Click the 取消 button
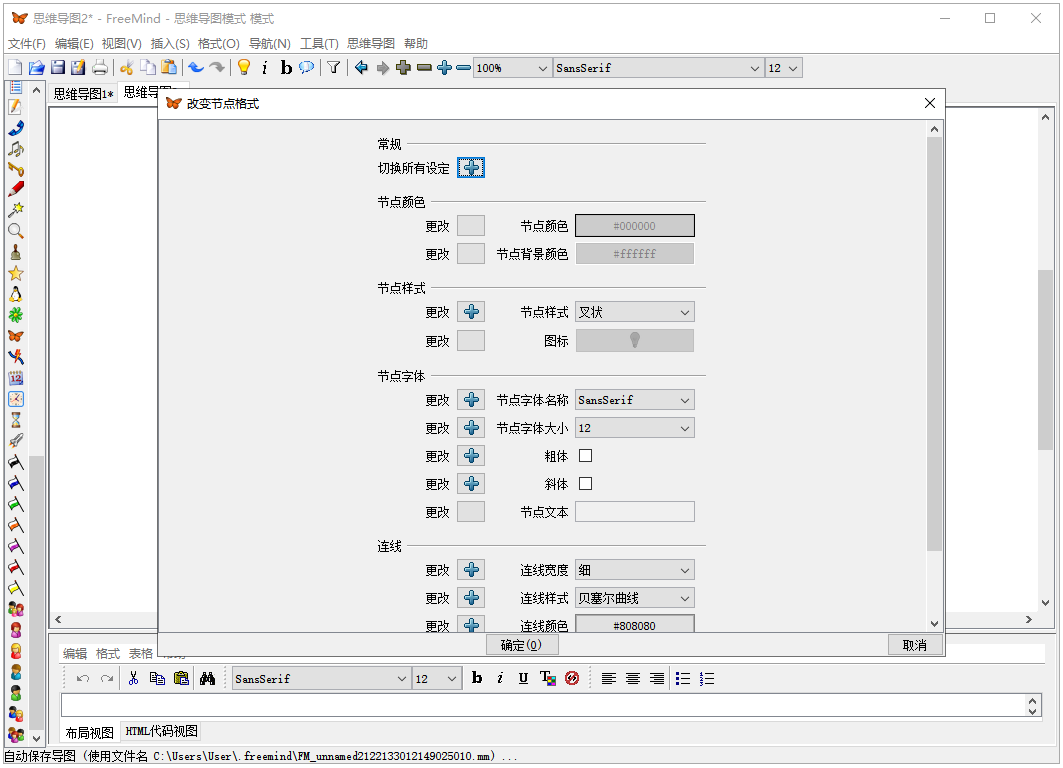This screenshot has height=768, width=1063. (914, 645)
